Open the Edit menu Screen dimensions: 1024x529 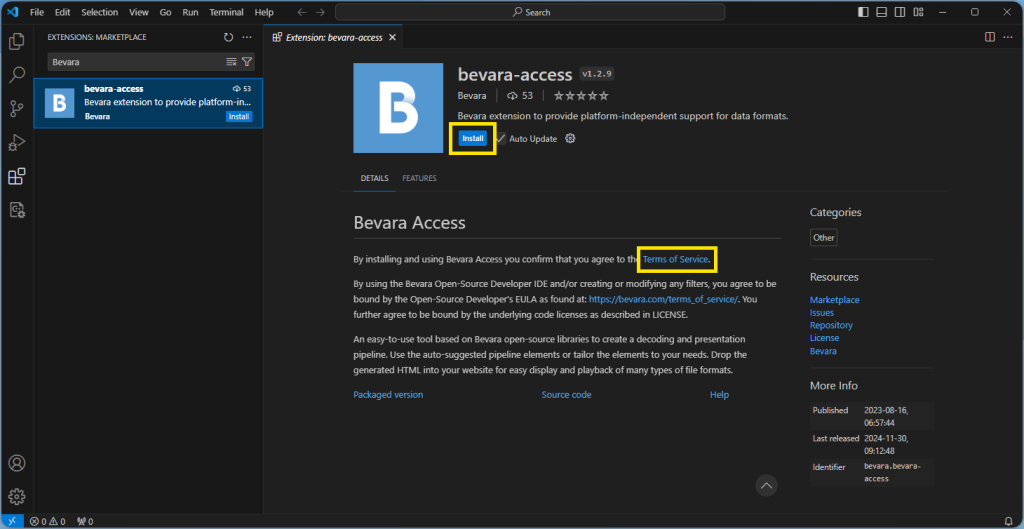[x=63, y=12]
